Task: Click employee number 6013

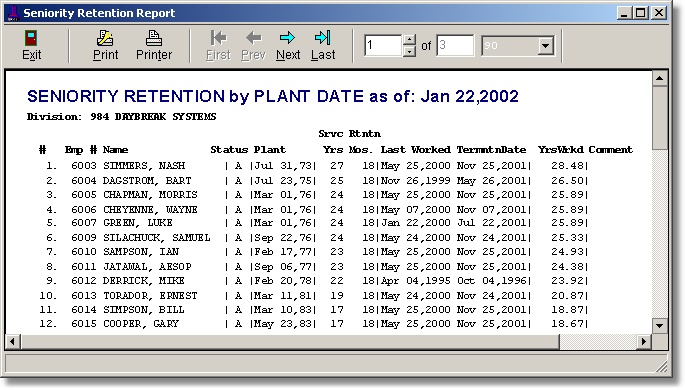Action: [x=84, y=296]
